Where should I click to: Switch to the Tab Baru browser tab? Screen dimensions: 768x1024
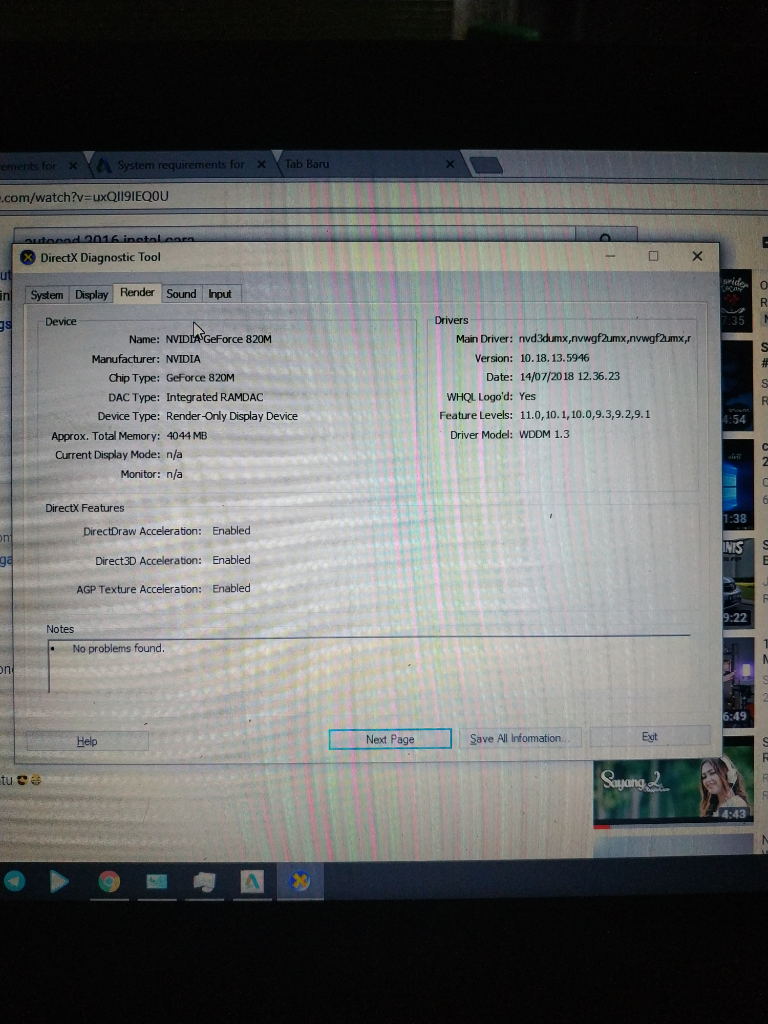click(x=366, y=164)
